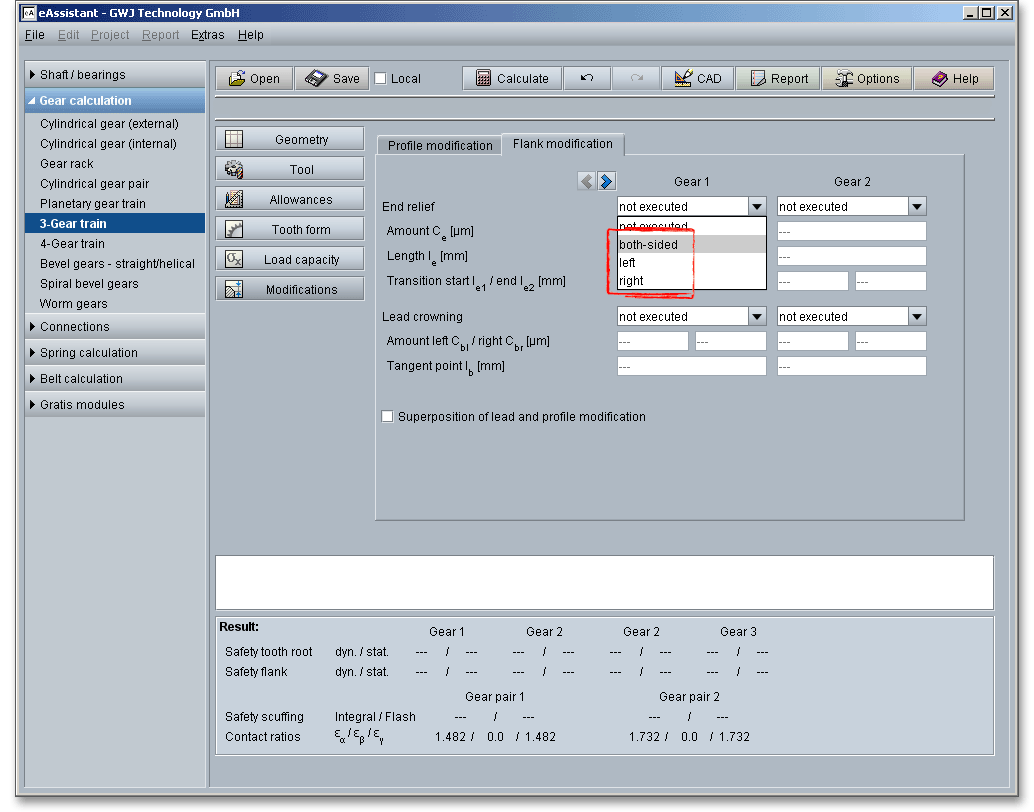Click the Report icon in toolbar

[x=758, y=79]
